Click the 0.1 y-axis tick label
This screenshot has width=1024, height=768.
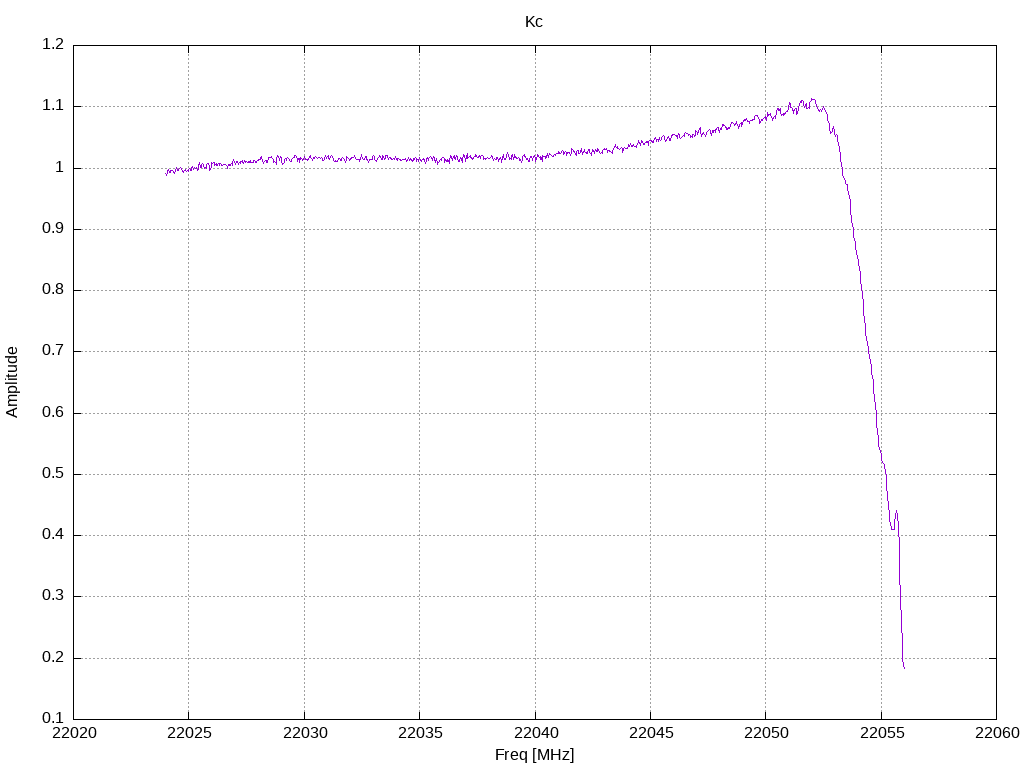[x=53, y=718]
